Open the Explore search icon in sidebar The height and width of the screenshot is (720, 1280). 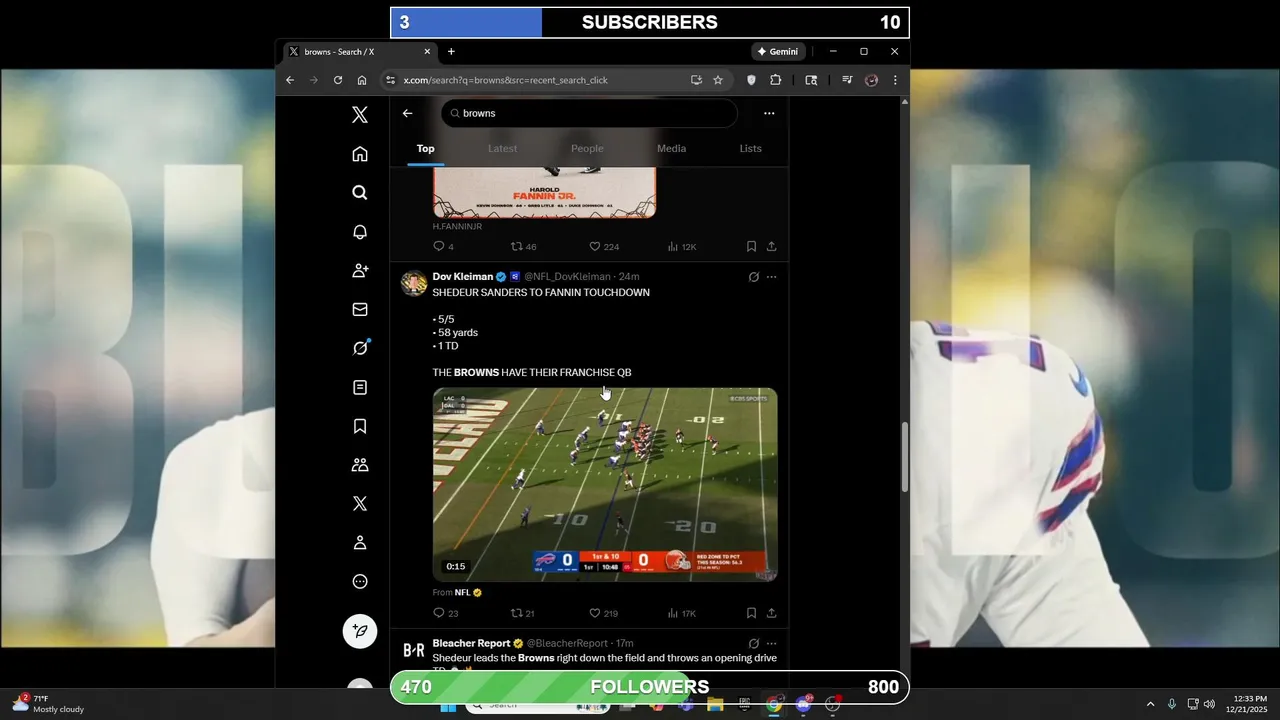tap(360, 193)
